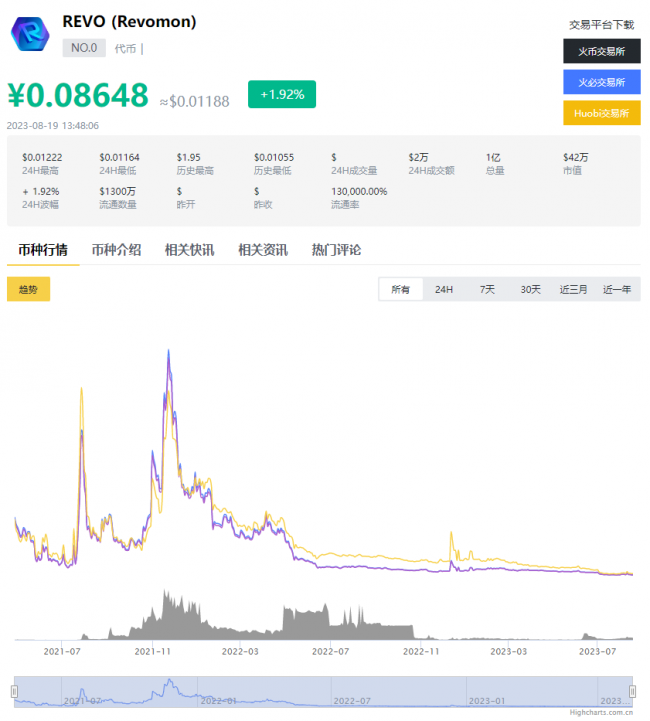Select the 24H chart range

pyautogui.click(x=443, y=289)
